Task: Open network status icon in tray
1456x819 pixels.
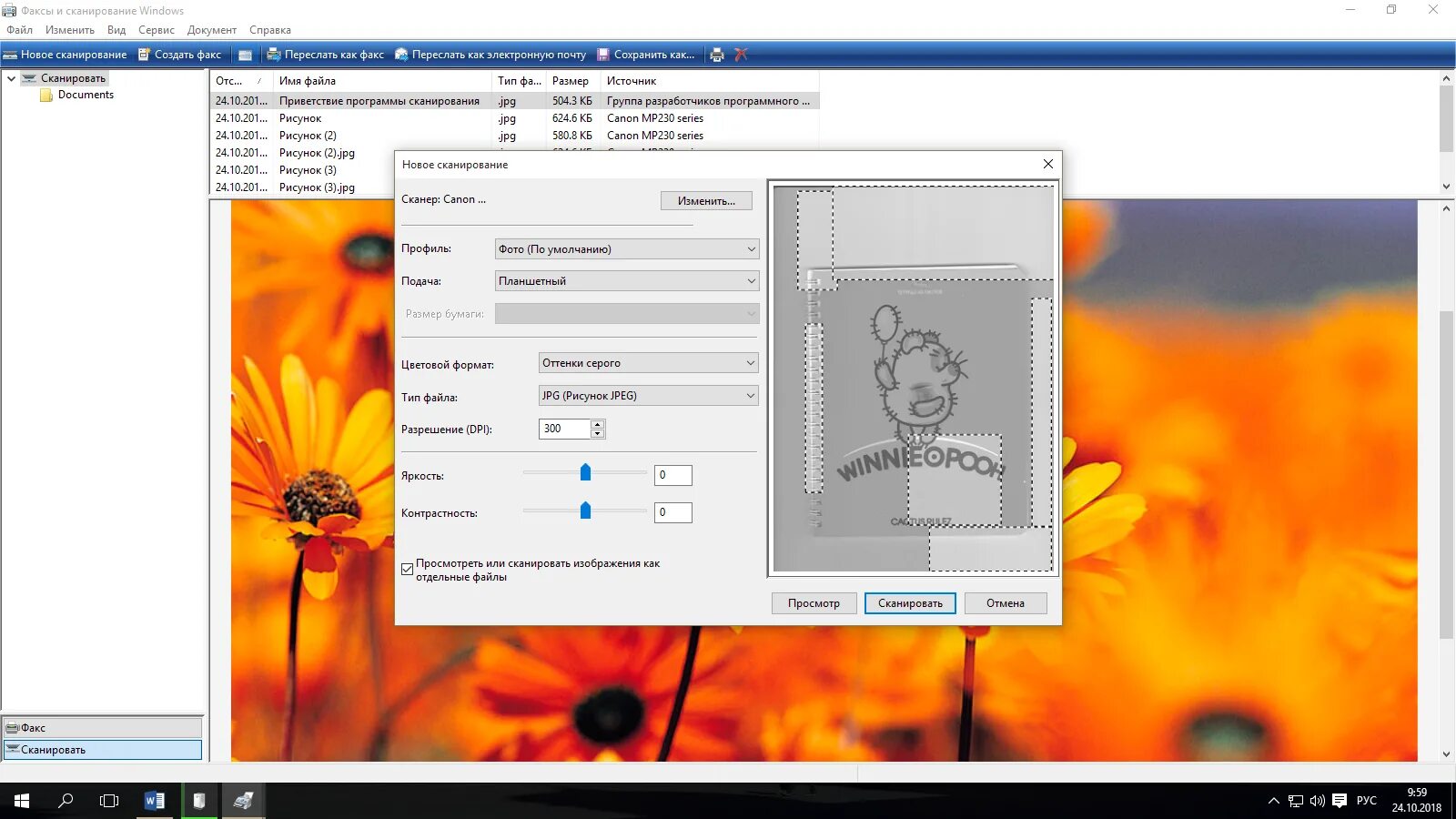Action: [1296, 801]
